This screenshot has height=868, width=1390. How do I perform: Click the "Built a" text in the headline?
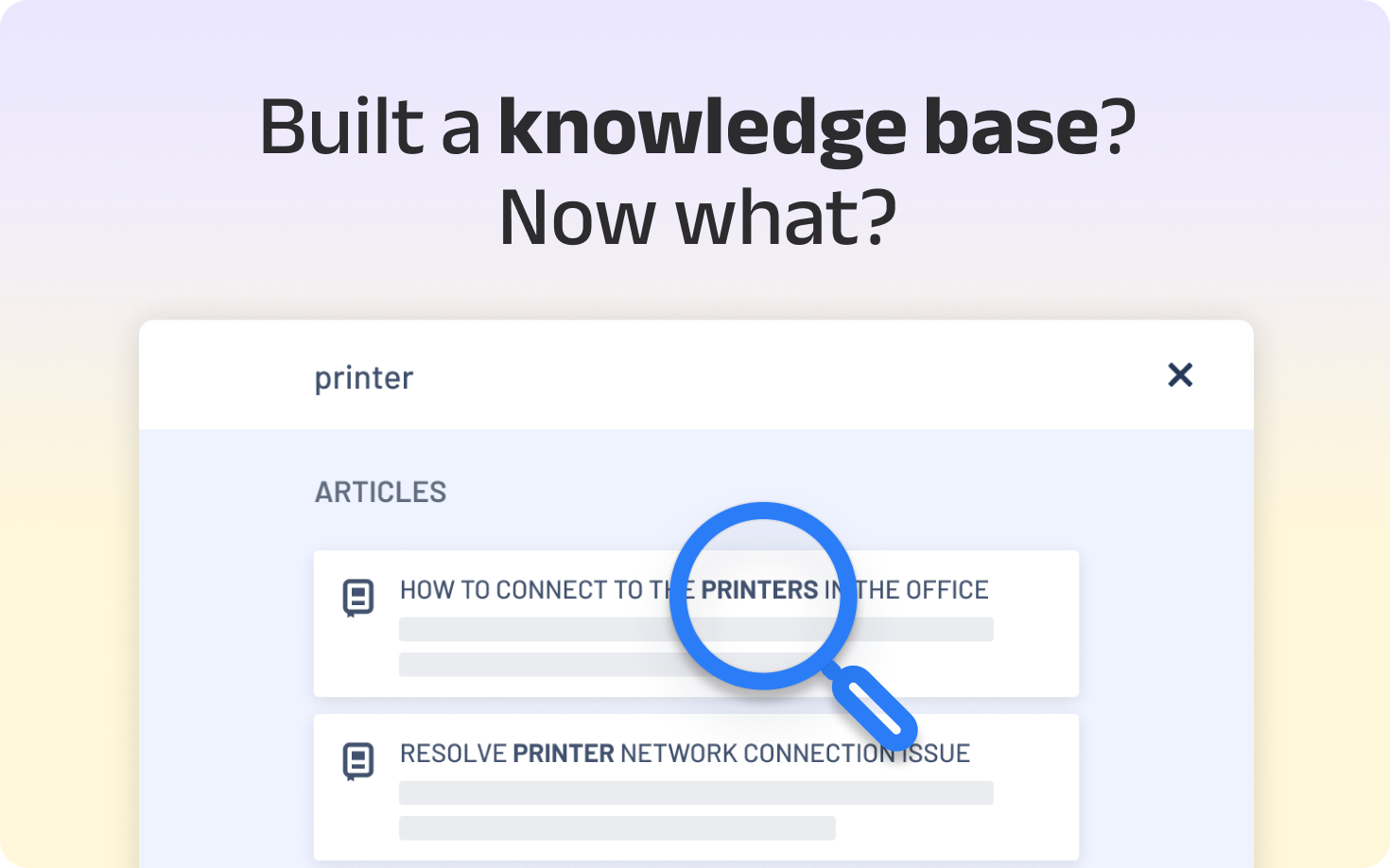(x=370, y=127)
